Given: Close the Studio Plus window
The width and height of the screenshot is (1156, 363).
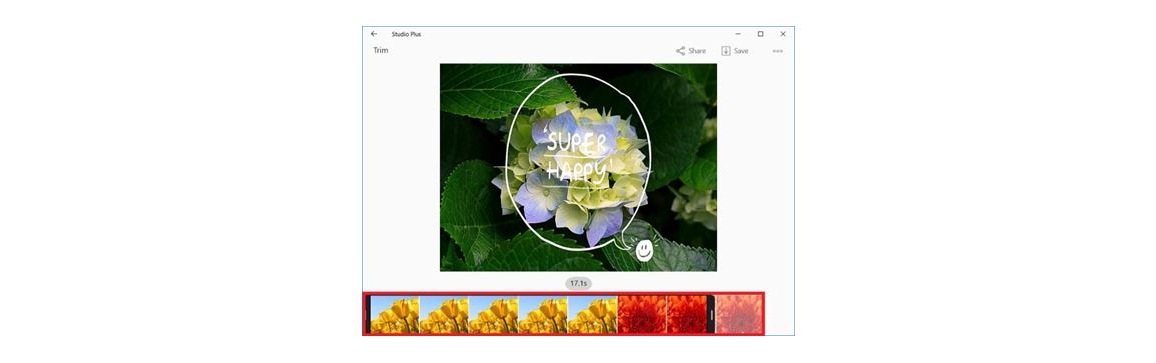Looking at the screenshot, I should coord(783,34).
